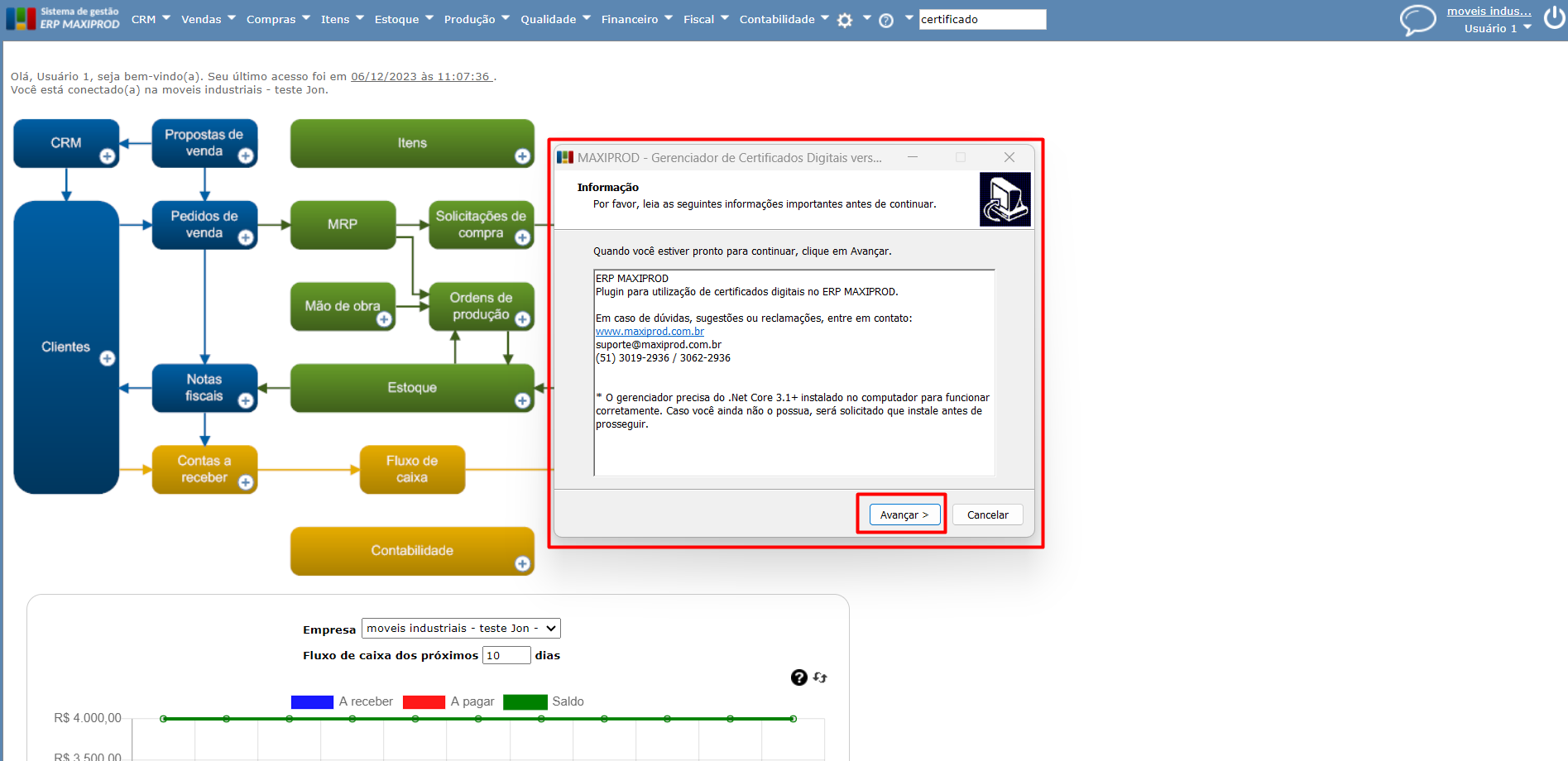This screenshot has width=1568, height=761.
Task: Click the Informação heading in dialog
Action: [x=608, y=188]
